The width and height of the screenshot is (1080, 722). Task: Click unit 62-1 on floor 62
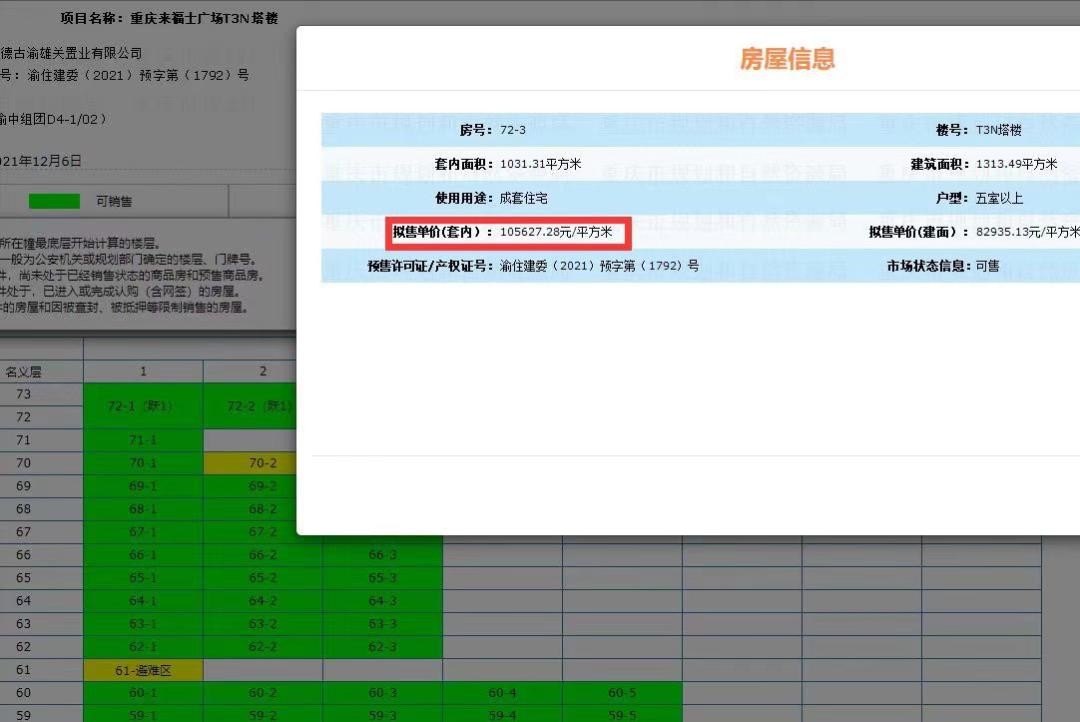pos(143,647)
